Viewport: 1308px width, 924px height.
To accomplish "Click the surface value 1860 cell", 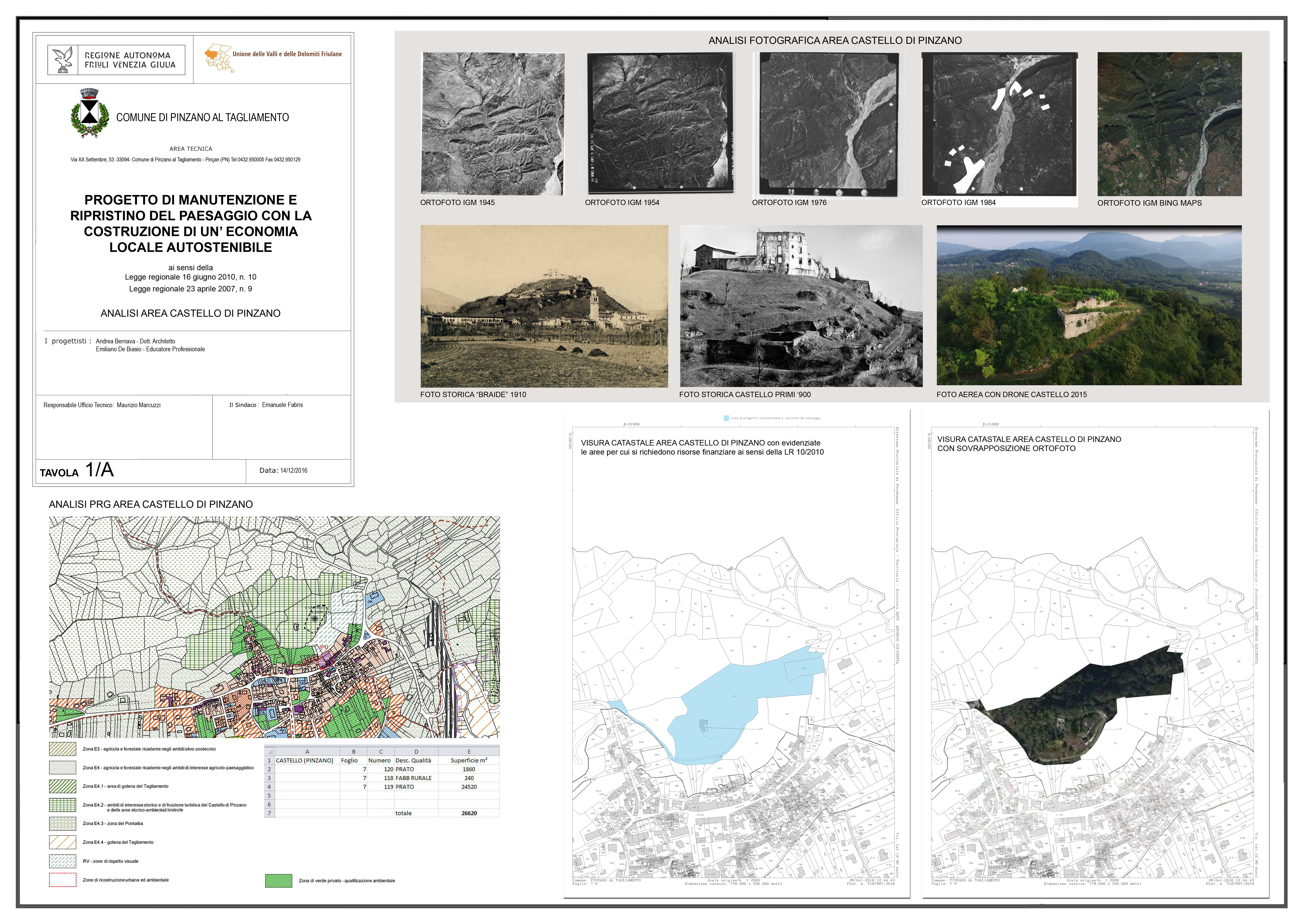I will coord(469,769).
